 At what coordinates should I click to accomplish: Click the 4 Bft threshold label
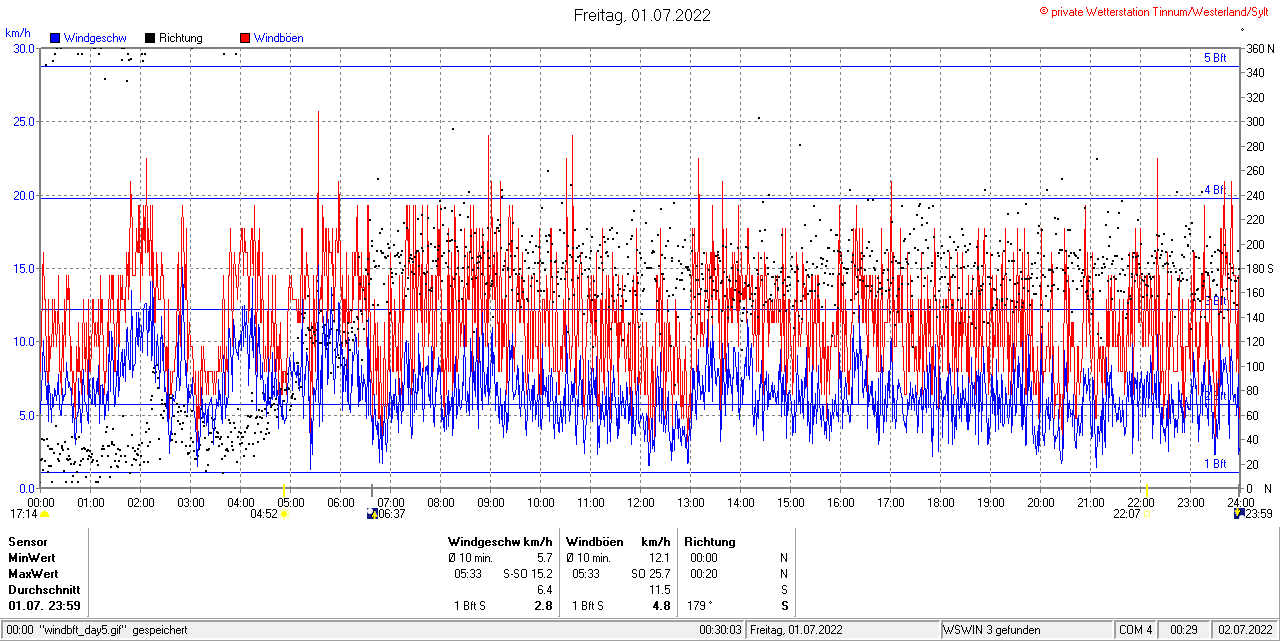1215,189
